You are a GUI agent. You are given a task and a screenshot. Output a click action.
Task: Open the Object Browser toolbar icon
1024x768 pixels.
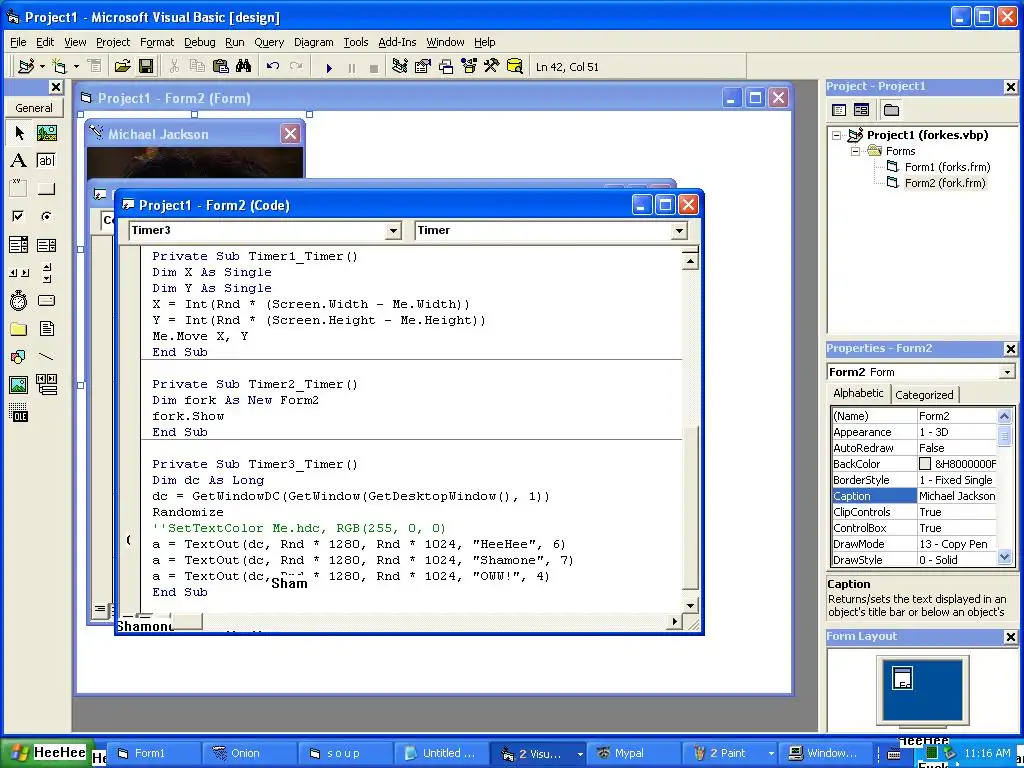tap(469, 67)
